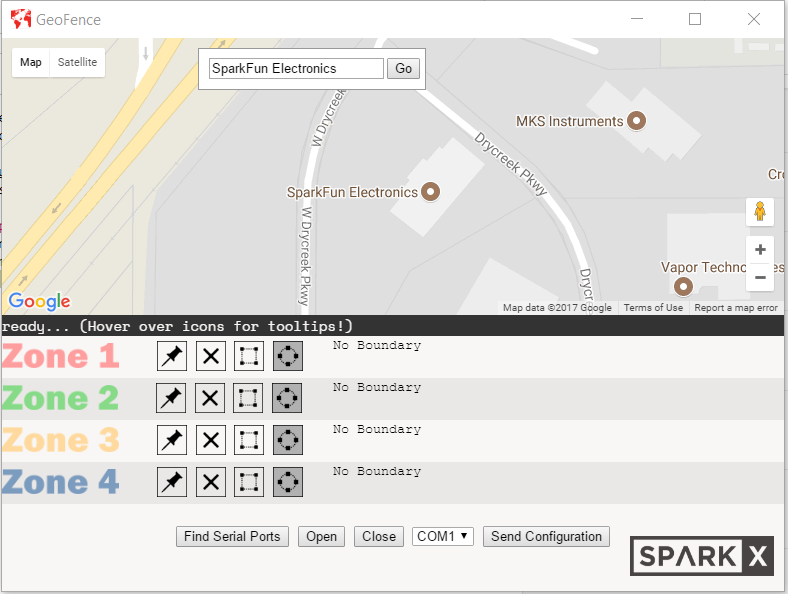Click the SparkX logo
788x594 pixels.
pyautogui.click(x=702, y=556)
